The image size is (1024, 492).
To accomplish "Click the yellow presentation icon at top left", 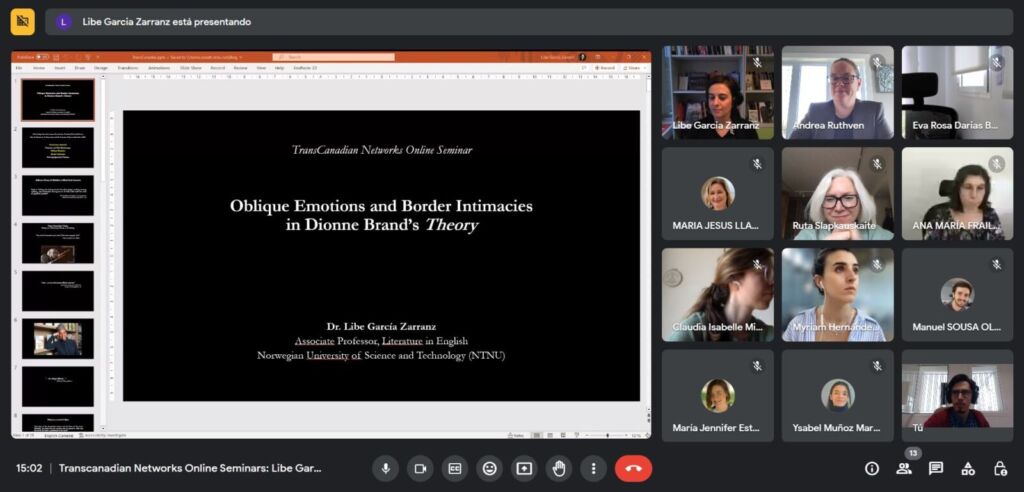I will point(22,21).
